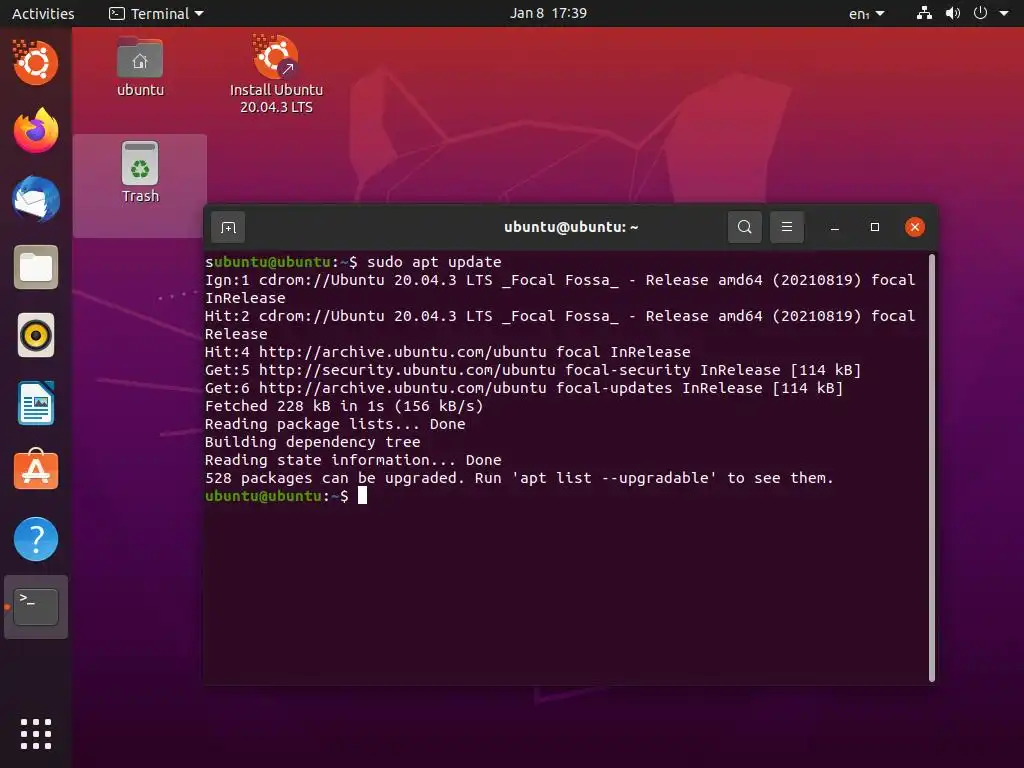The height and width of the screenshot is (768, 1024).
Task: Open the volume speaker icon
Action: (x=953, y=13)
